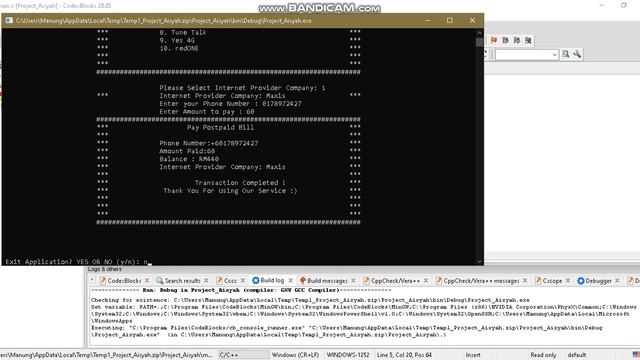Close the CppCheck/Vera++ tab
The height and width of the screenshot is (360, 640).
click(426, 280)
